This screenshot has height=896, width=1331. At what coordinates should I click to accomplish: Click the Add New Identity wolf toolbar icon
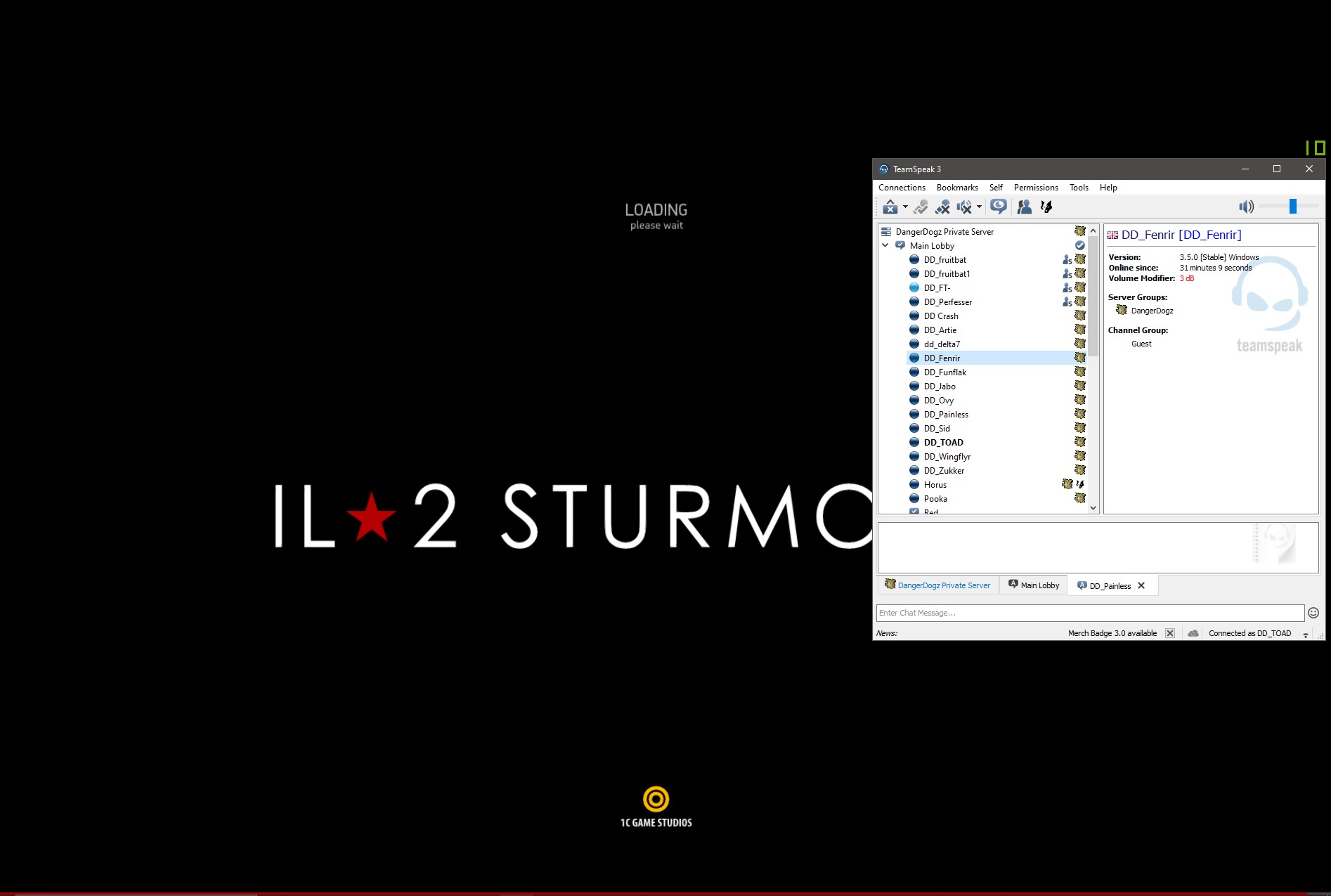click(x=1046, y=207)
